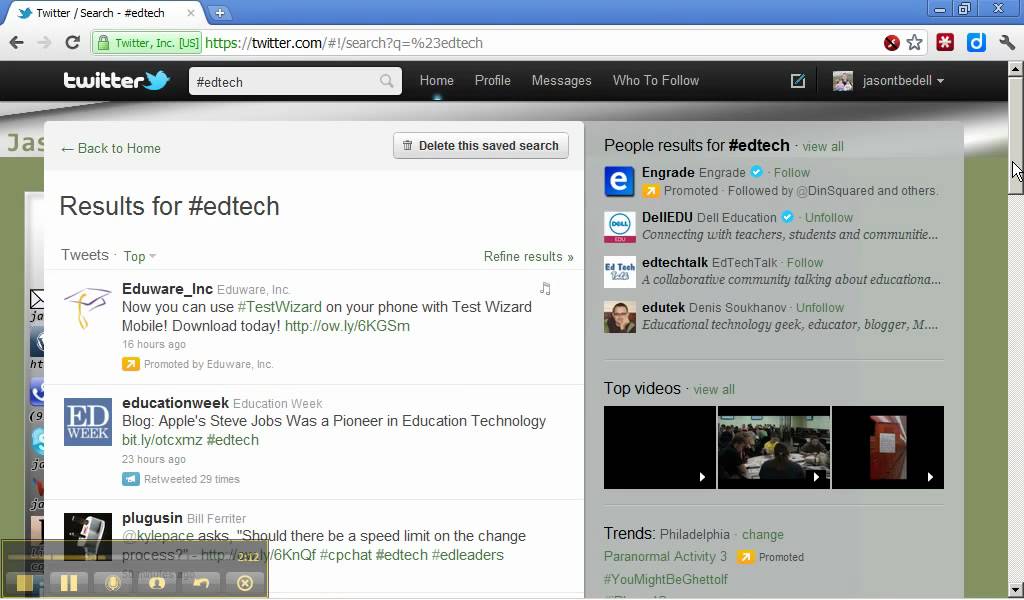Play the first black video thumbnail

pyautogui.click(x=660, y=447)
